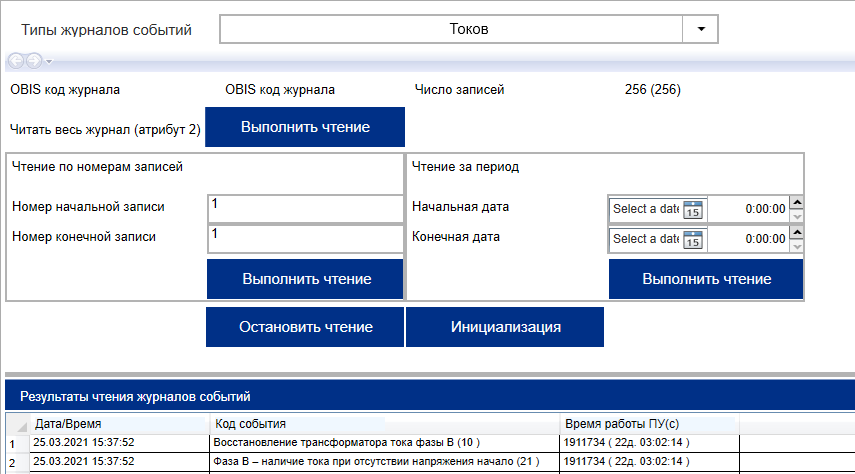
Task: Click row 1 runtime 1911734 cell
Action: (x=650, y=443)
